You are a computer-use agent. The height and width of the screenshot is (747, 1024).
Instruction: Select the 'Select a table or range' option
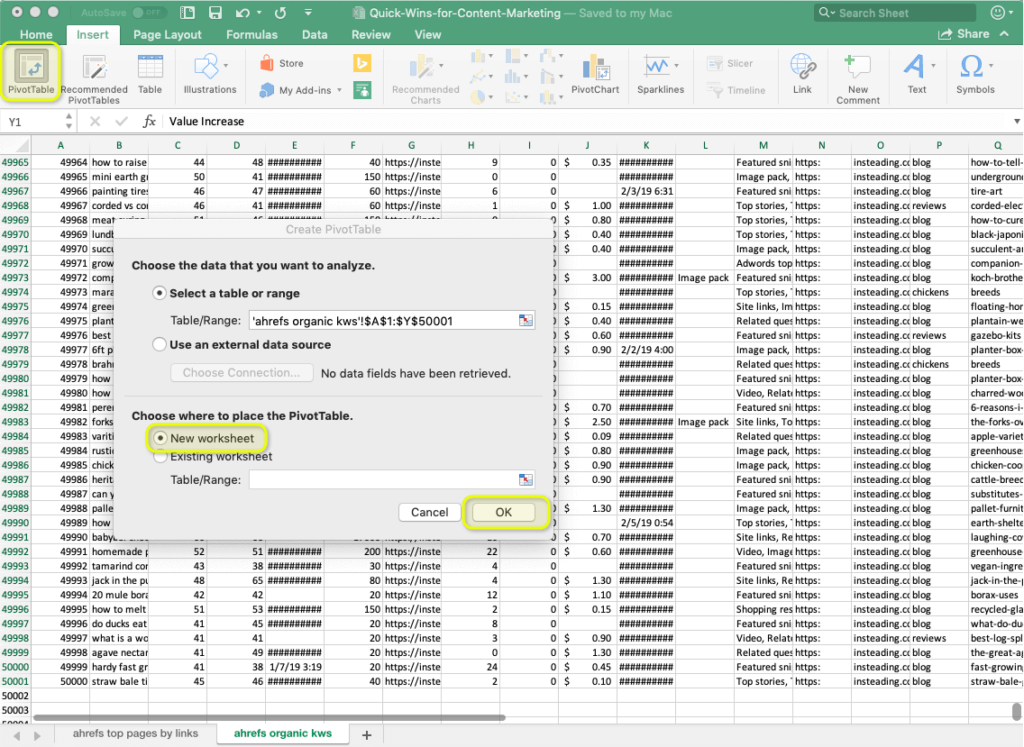(x=159, y=293)
